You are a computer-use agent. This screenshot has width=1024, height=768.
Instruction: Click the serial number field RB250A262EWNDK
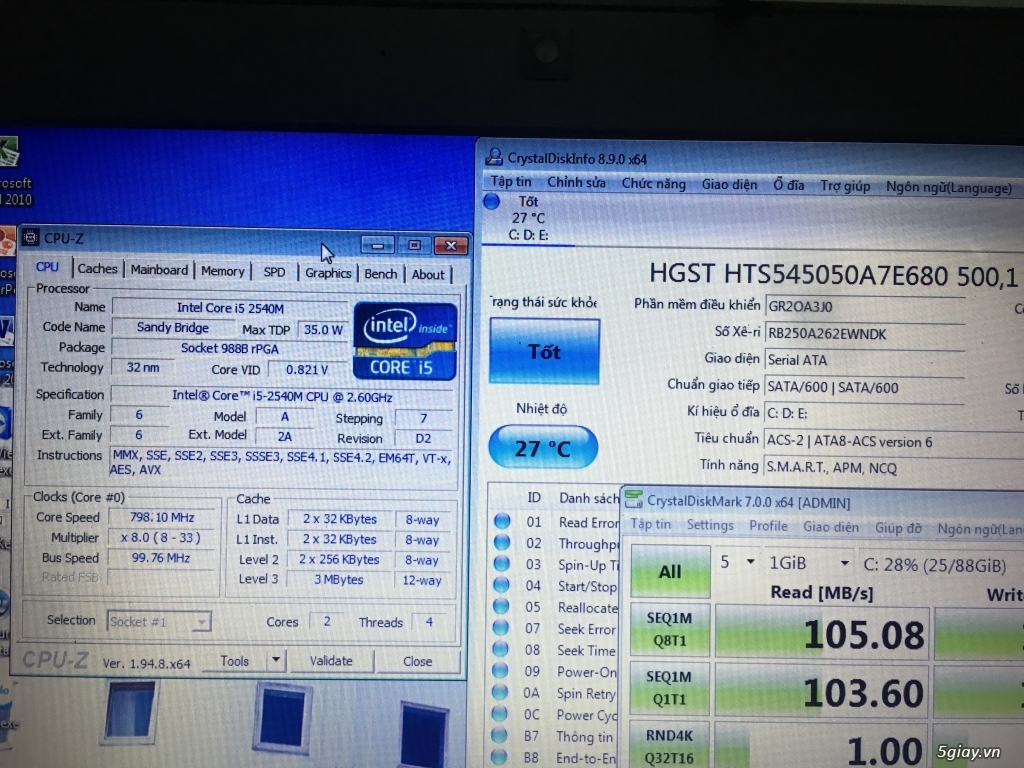click(x=865, y=334)
